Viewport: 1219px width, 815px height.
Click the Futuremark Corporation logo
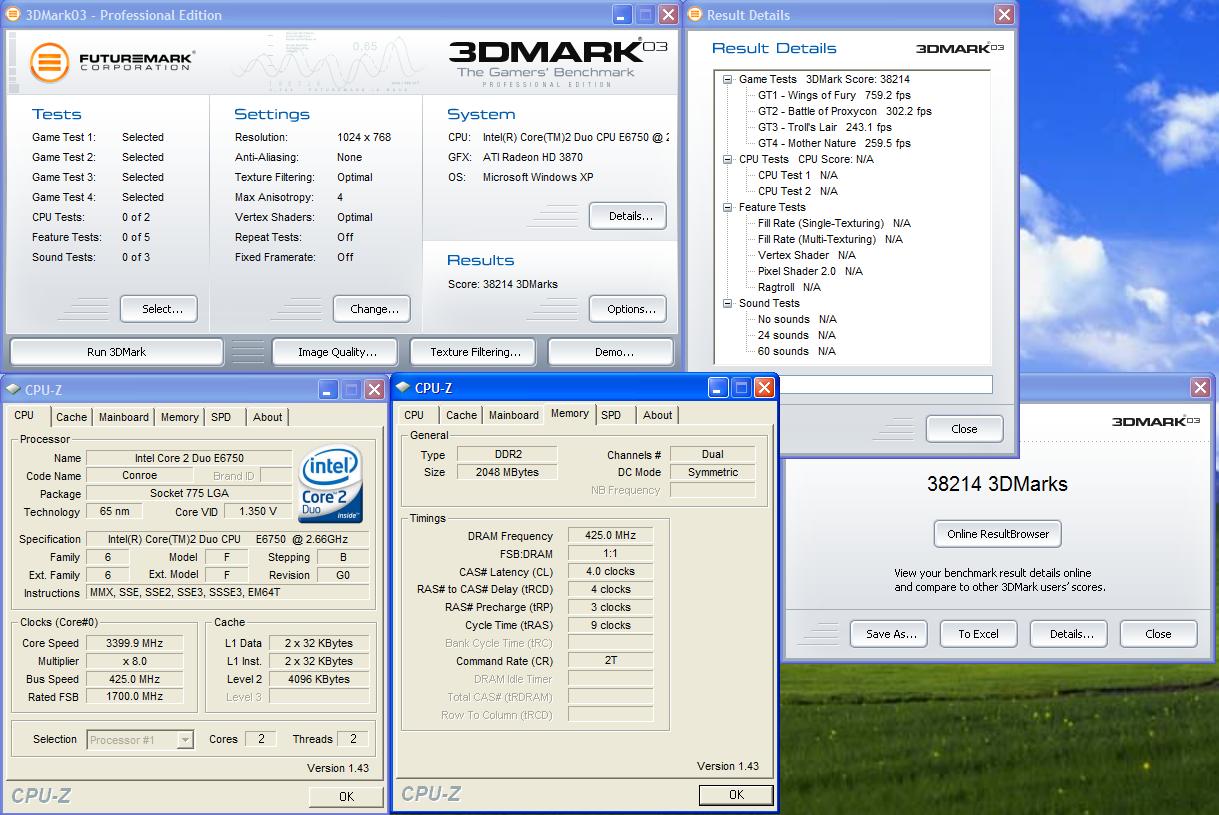click(110, 62)
